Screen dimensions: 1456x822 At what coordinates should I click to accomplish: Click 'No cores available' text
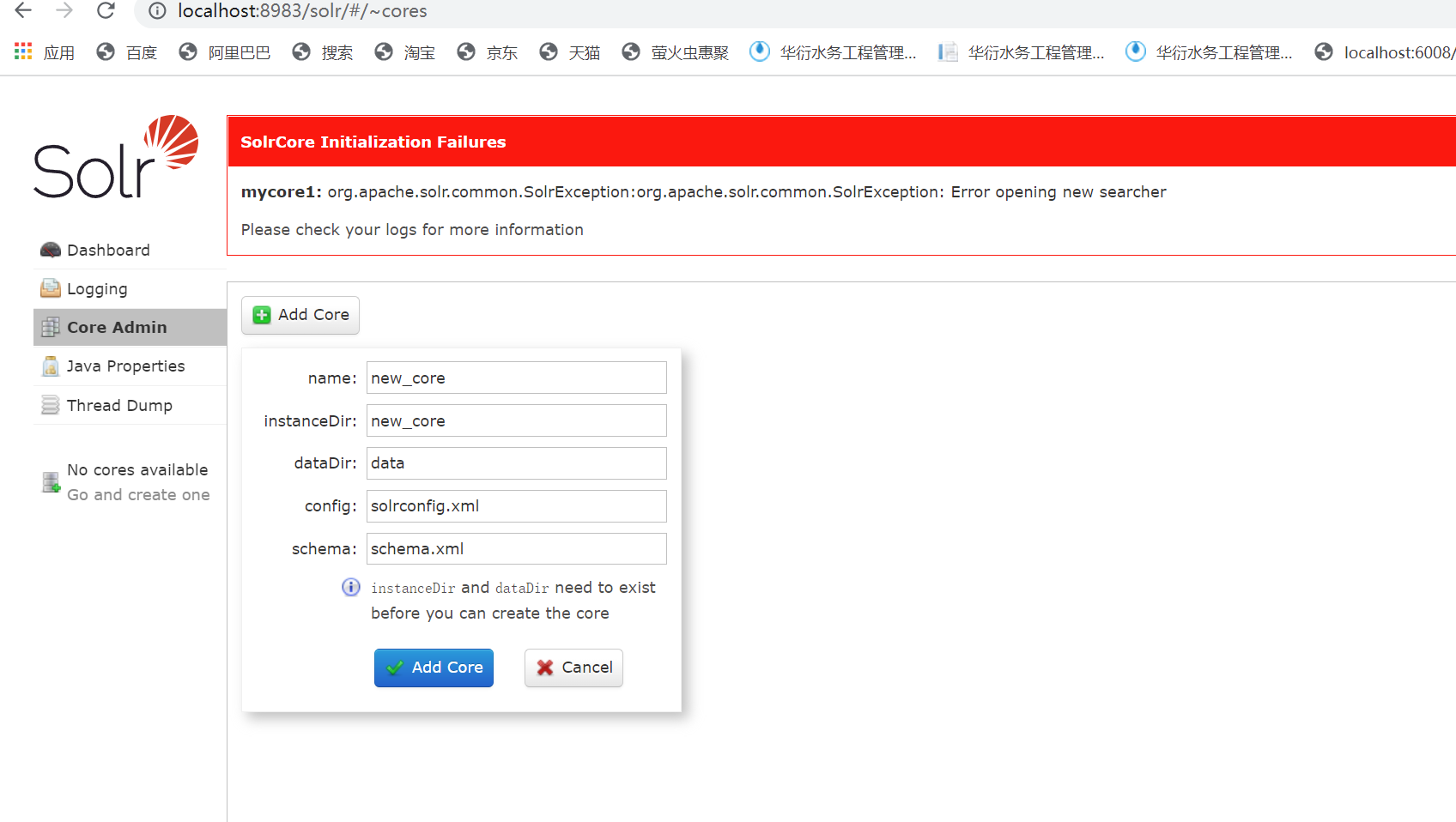137,470
